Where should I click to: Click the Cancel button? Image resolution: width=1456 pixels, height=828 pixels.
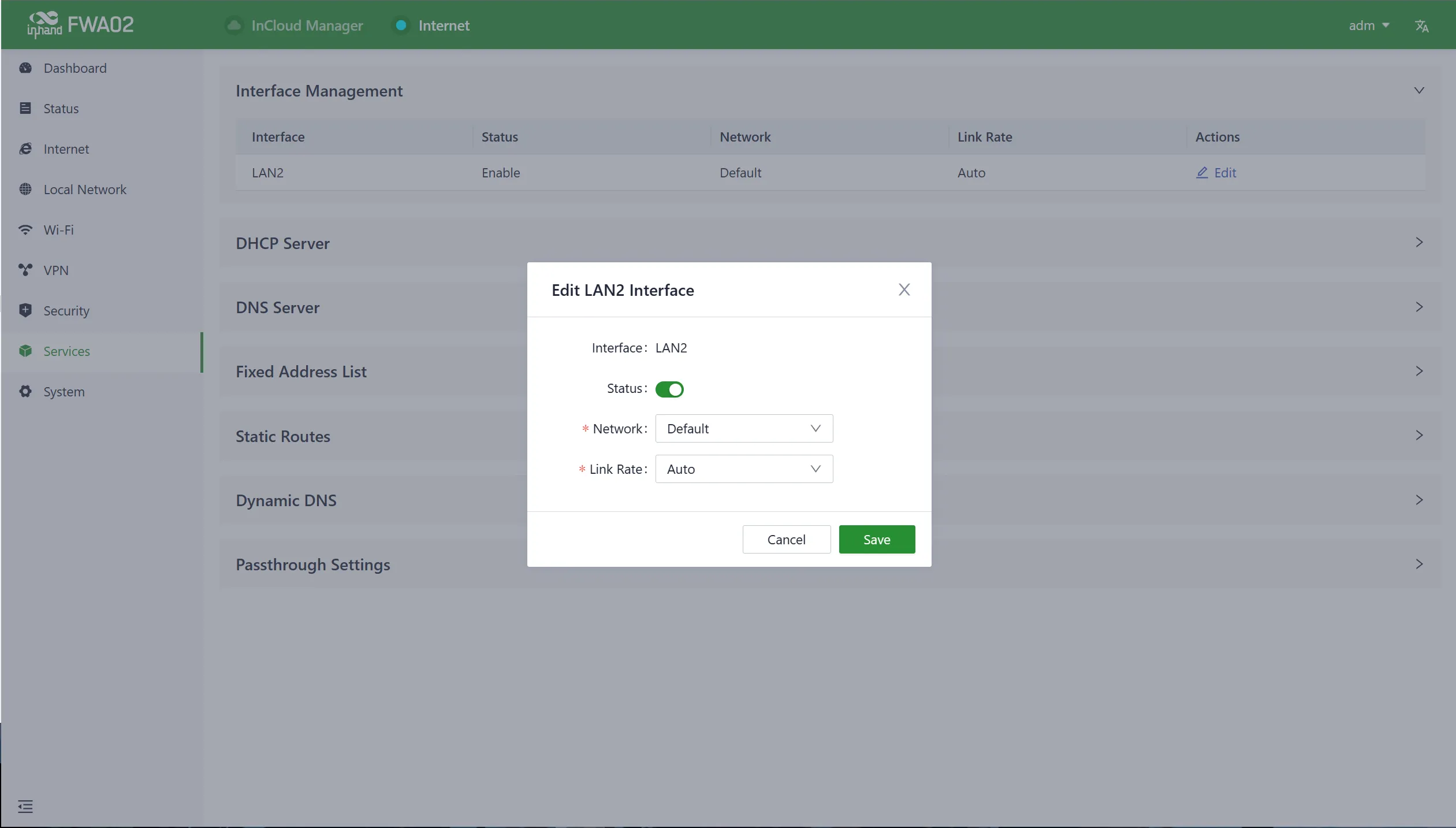pos(787,540)
